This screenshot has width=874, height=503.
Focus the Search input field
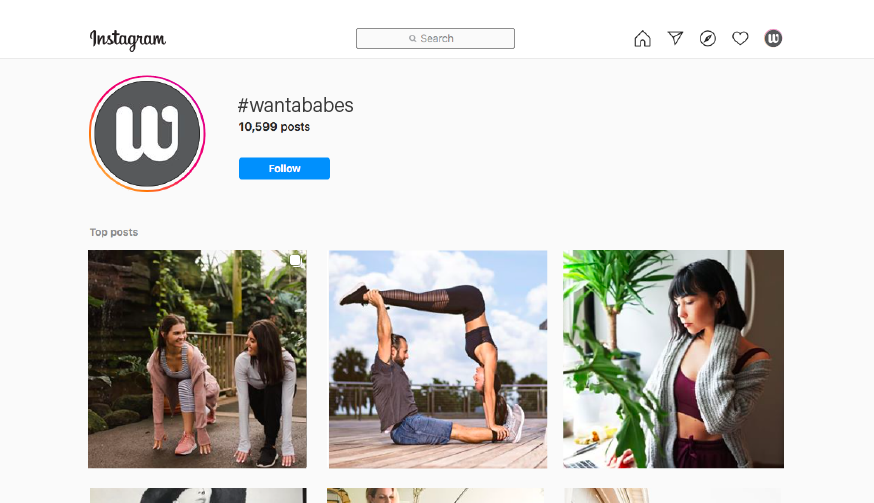[435, 38]
